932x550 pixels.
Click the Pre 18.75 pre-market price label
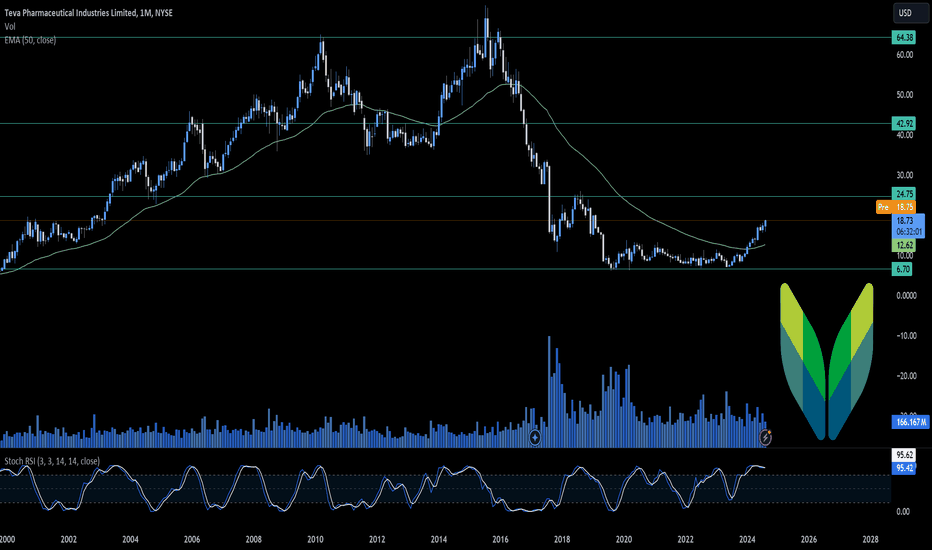click(x=896, y=207)
